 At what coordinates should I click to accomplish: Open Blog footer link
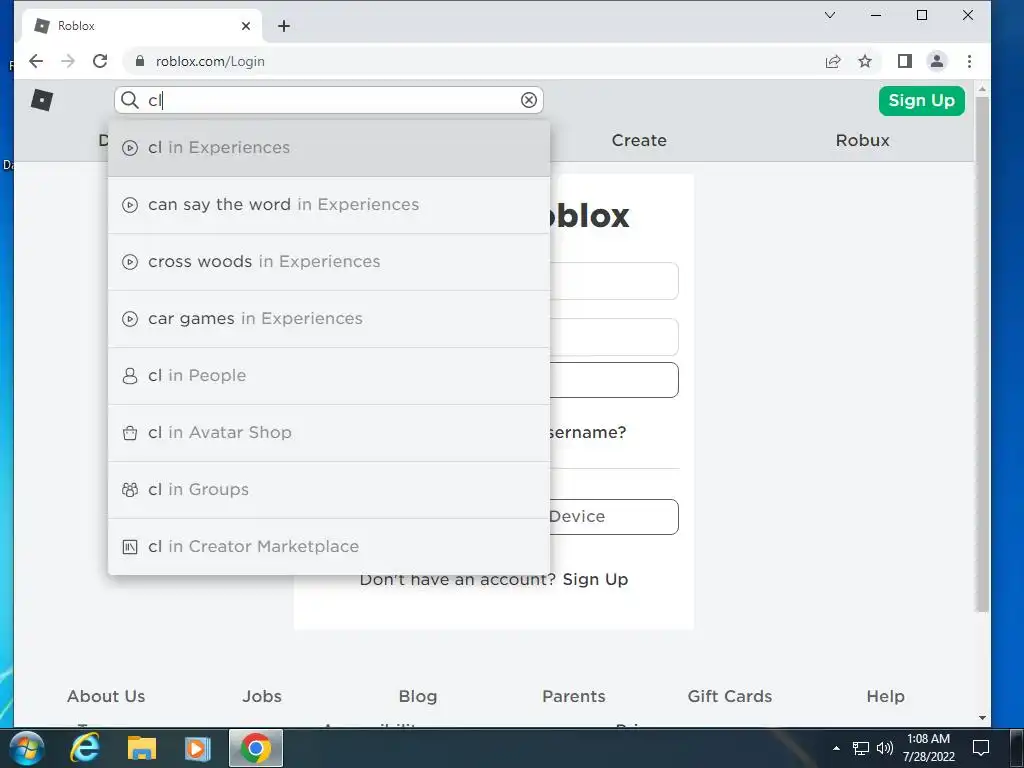(418, 696)
